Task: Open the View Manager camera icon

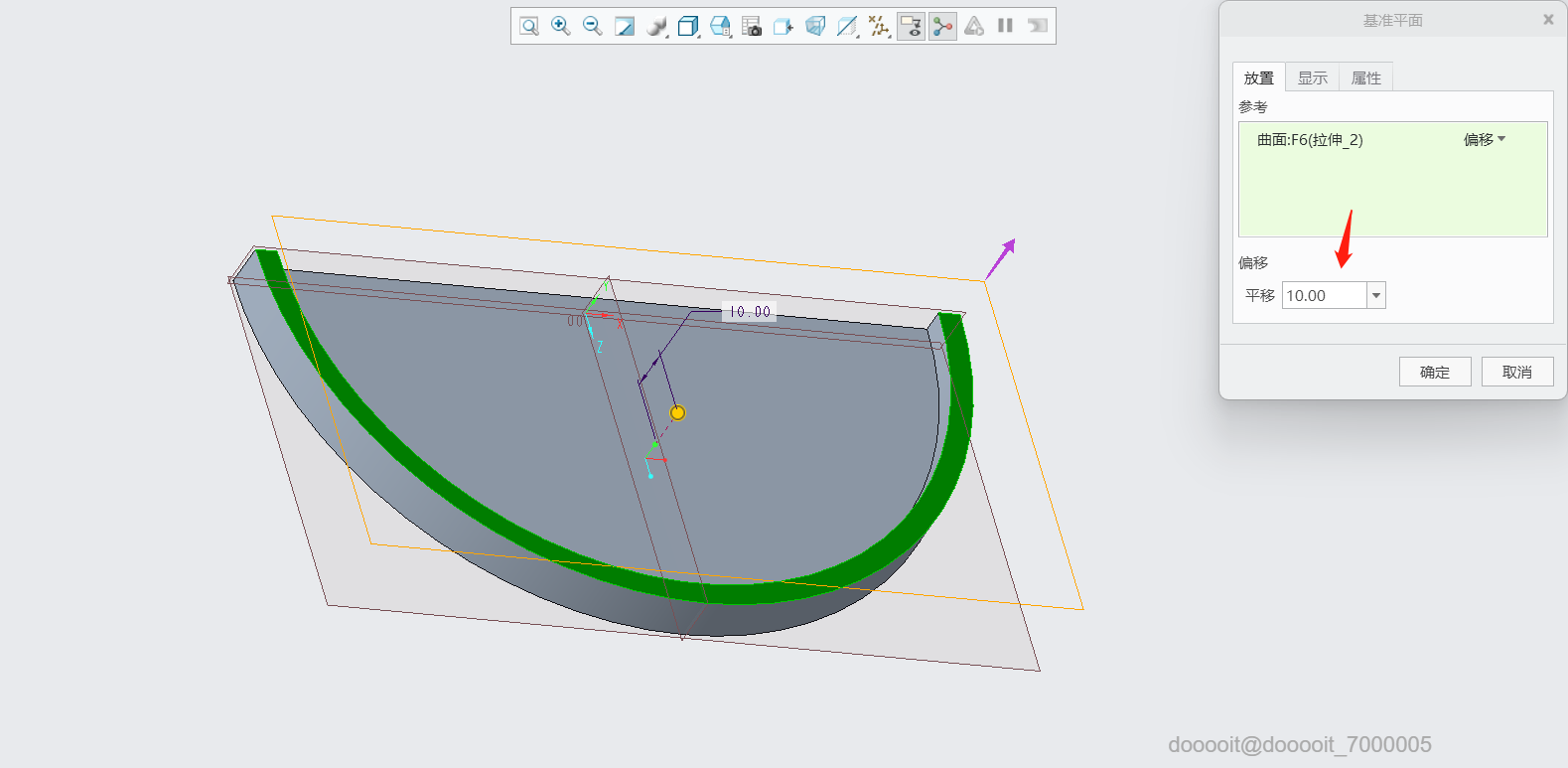Action: click(752, 26)
